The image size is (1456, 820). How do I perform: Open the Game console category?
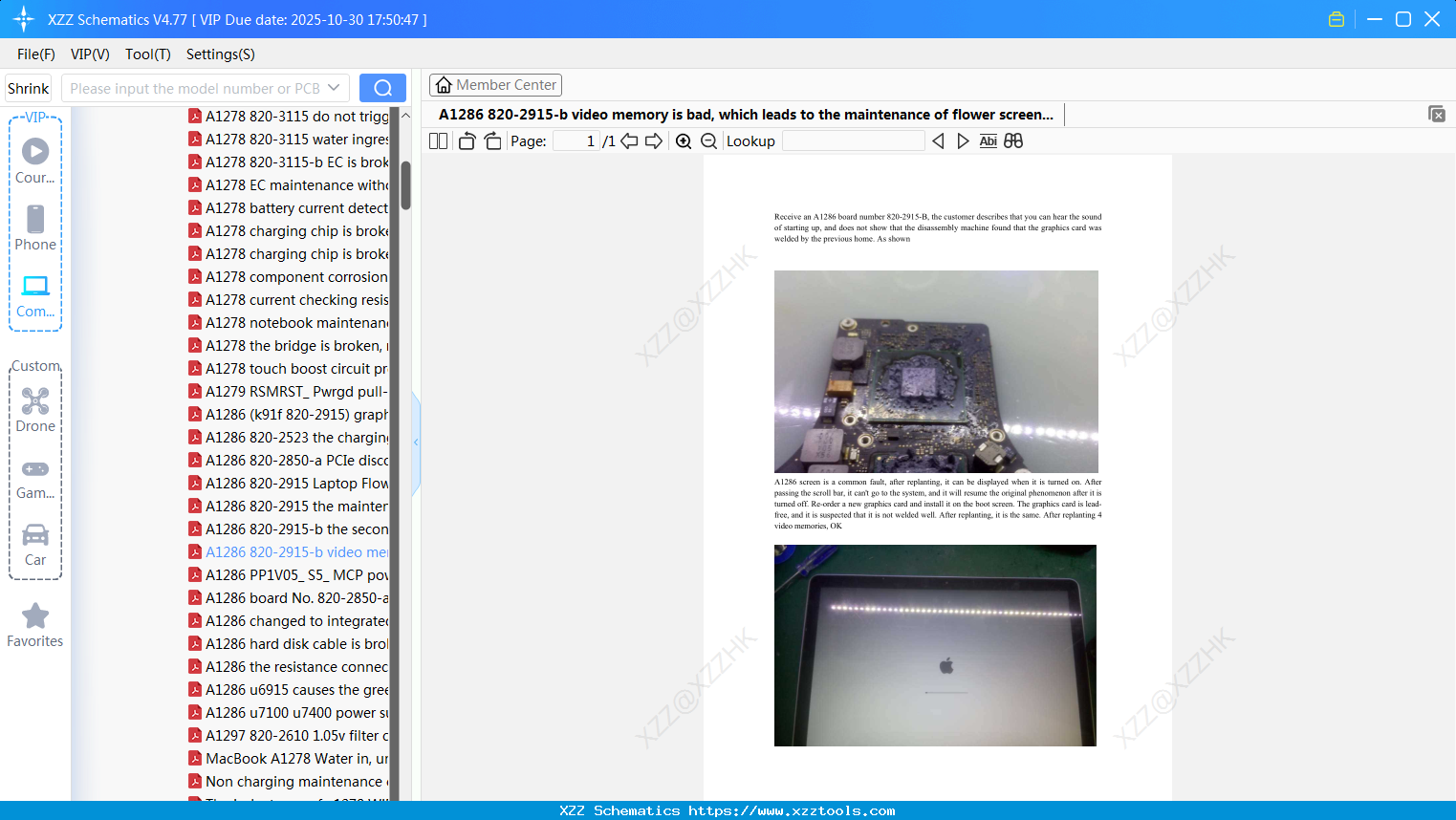tap(35, 478)
